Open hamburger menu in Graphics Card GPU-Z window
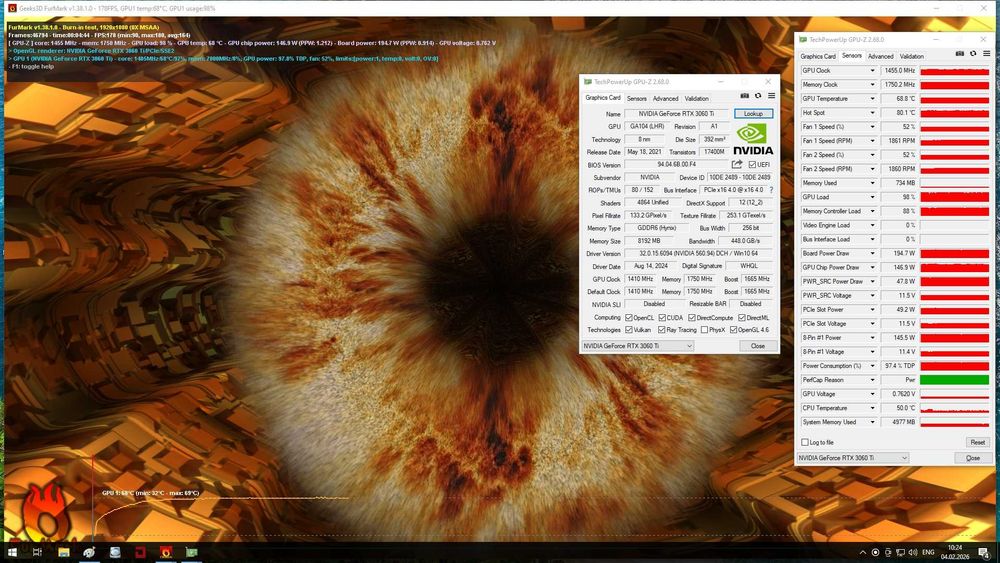 coord(771,96)
